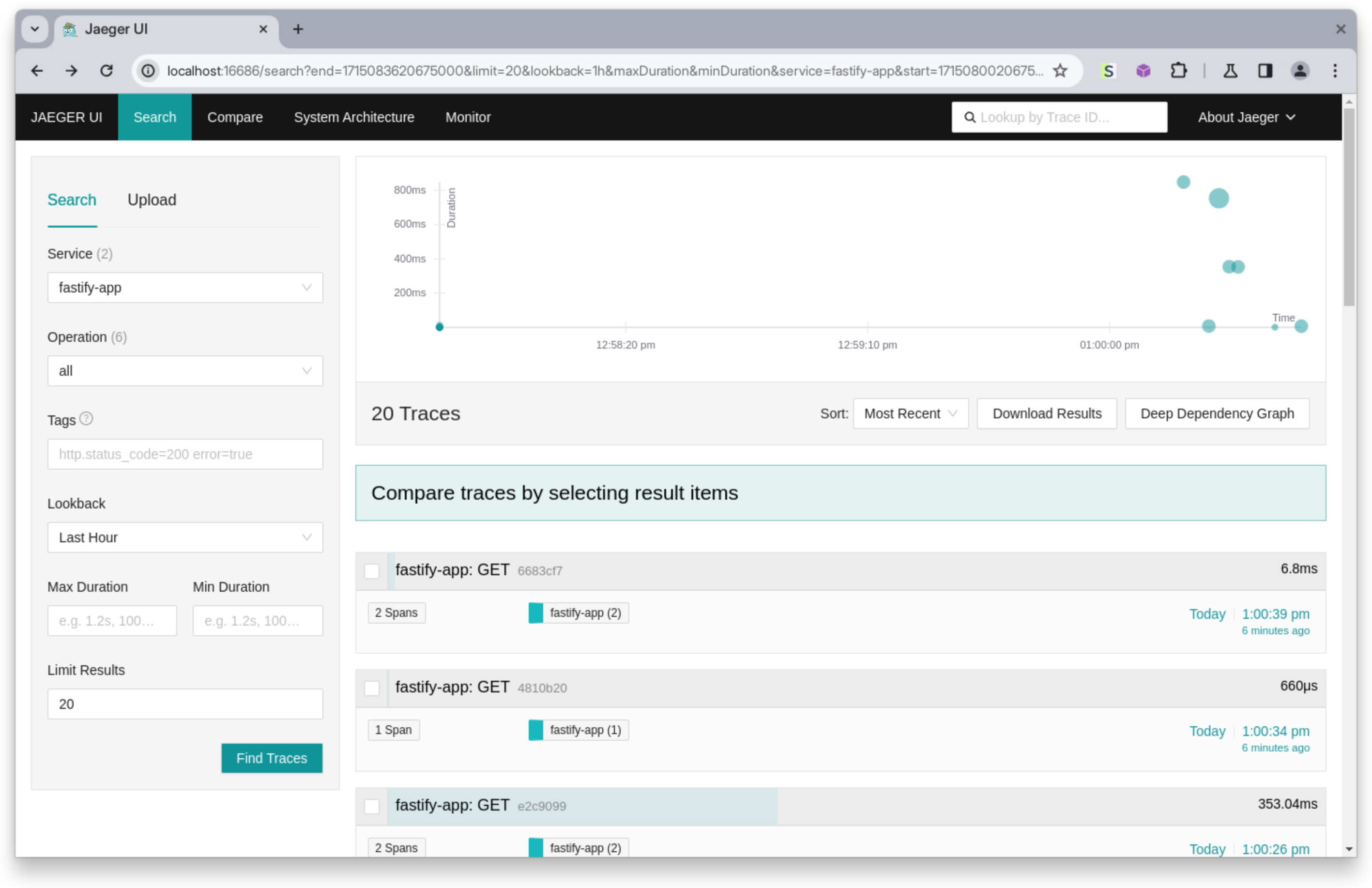Viewport: 1372px width, 888px height.
Task: Focus the Lookup by Trace ID field
Action: (x=1059, y=117)
